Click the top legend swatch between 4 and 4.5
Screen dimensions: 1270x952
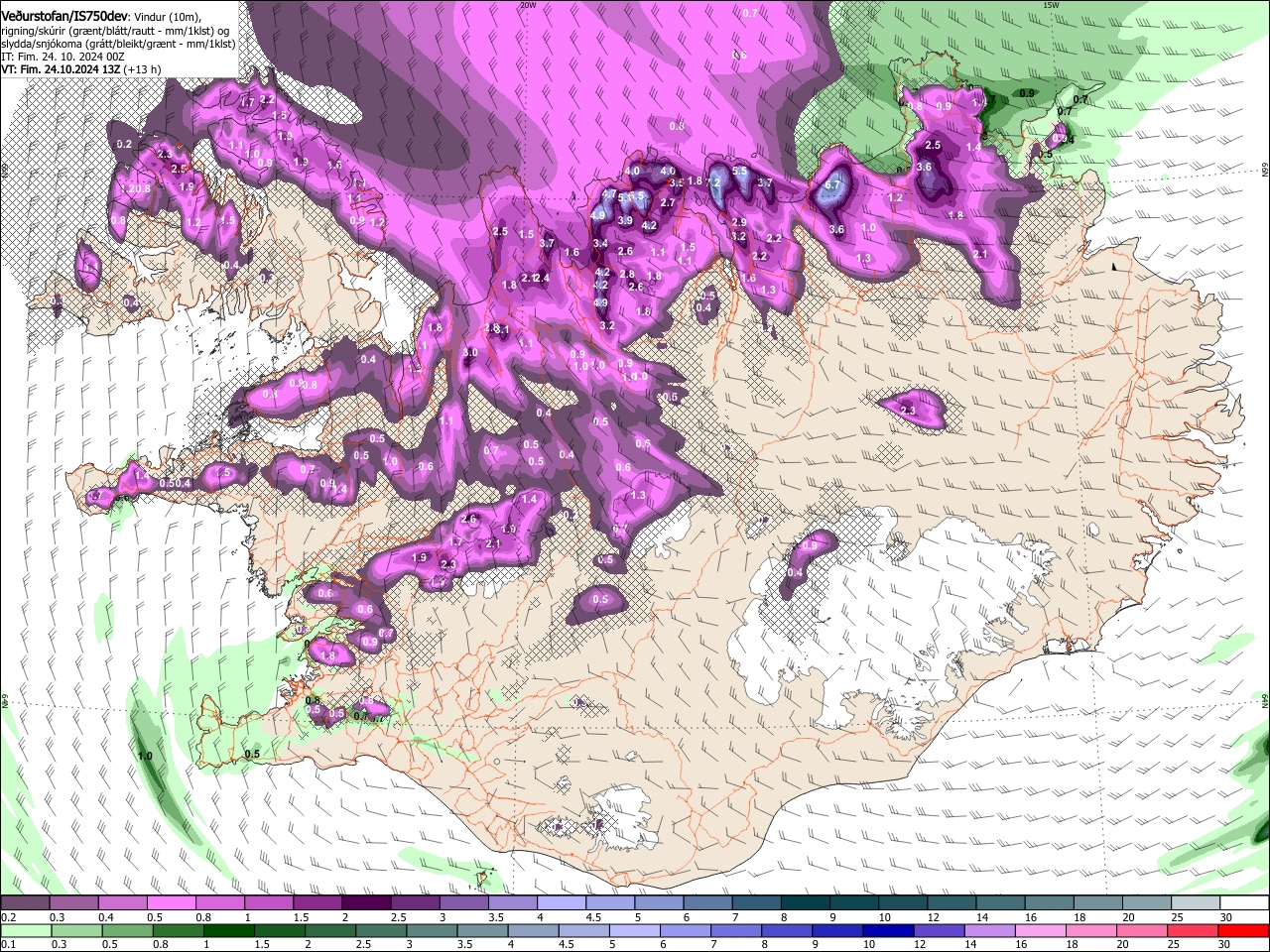coord(560,903)
